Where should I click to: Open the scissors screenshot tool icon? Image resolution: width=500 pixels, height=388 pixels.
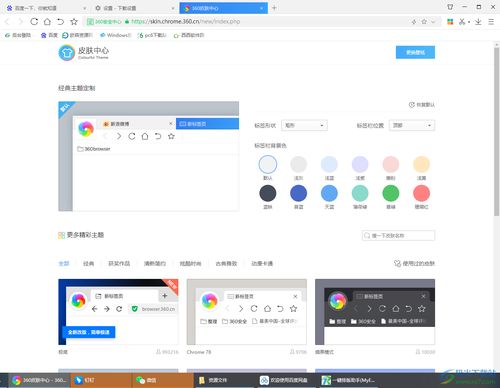462,22
